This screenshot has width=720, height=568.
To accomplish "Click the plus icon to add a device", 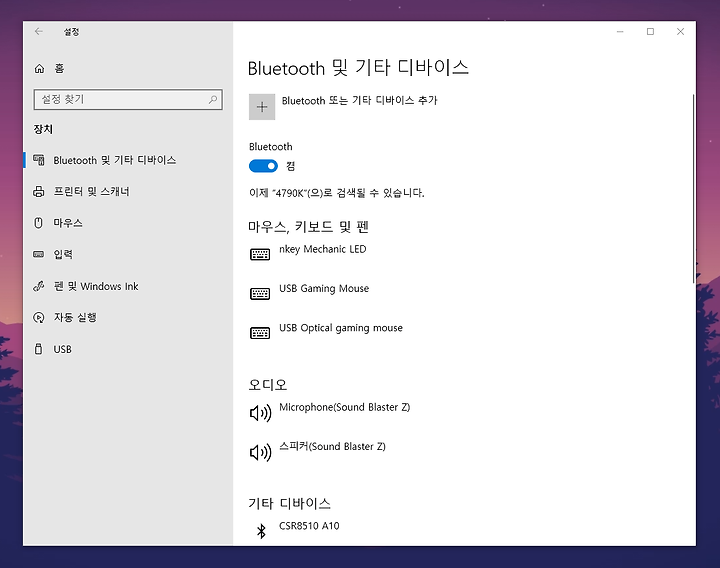I will [x=262, y=107].
